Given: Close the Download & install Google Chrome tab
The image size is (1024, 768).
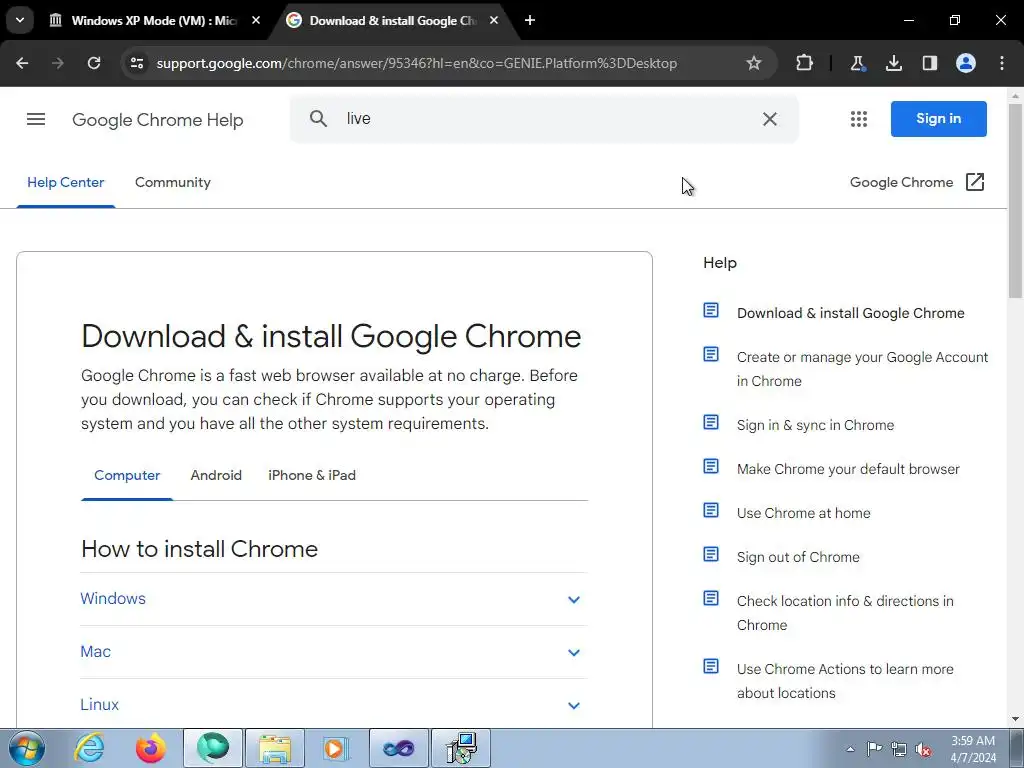Looking at the screenshot, I should (494, 20).
